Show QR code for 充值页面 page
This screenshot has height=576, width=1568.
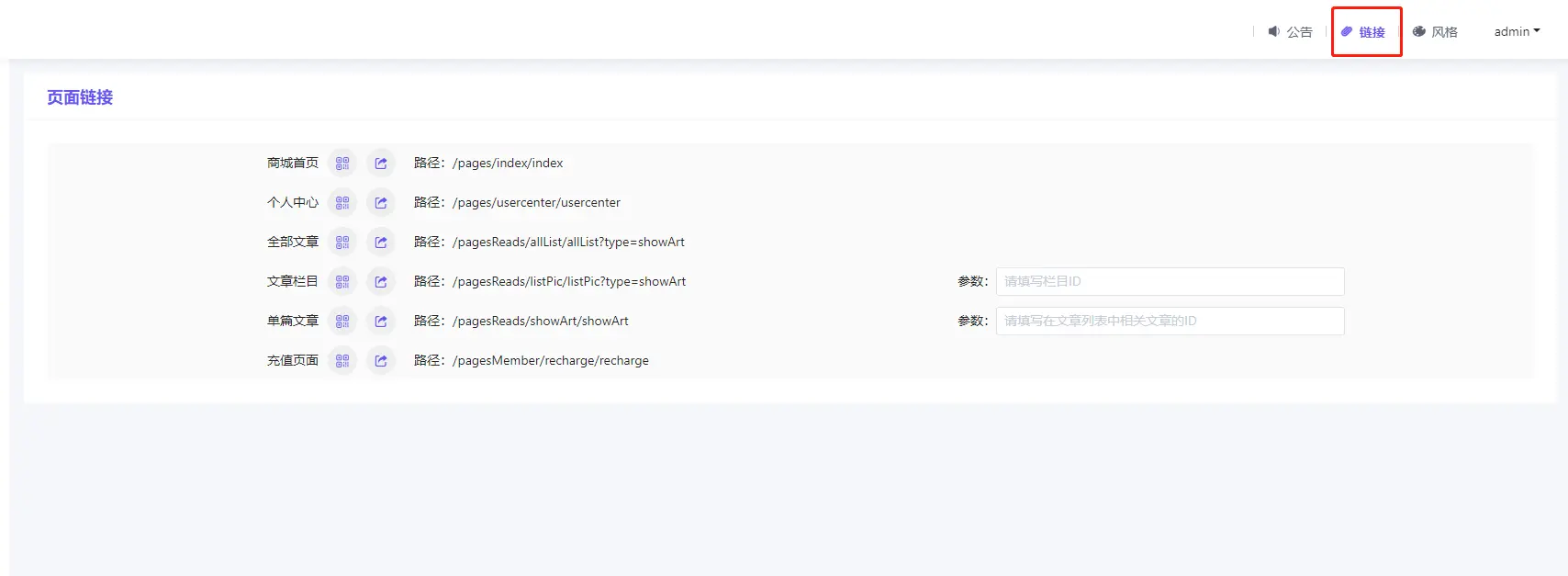(x=342, y=361)
